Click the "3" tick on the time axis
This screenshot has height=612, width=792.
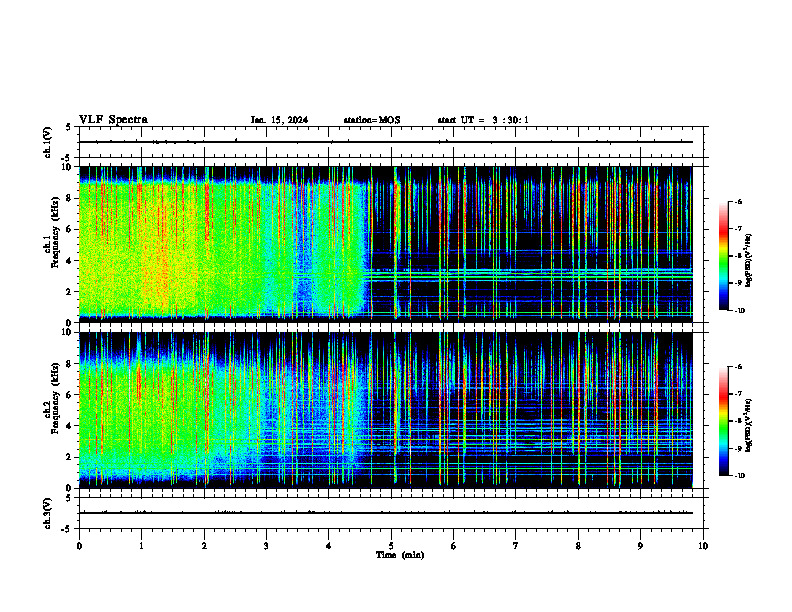coord(266,546)
